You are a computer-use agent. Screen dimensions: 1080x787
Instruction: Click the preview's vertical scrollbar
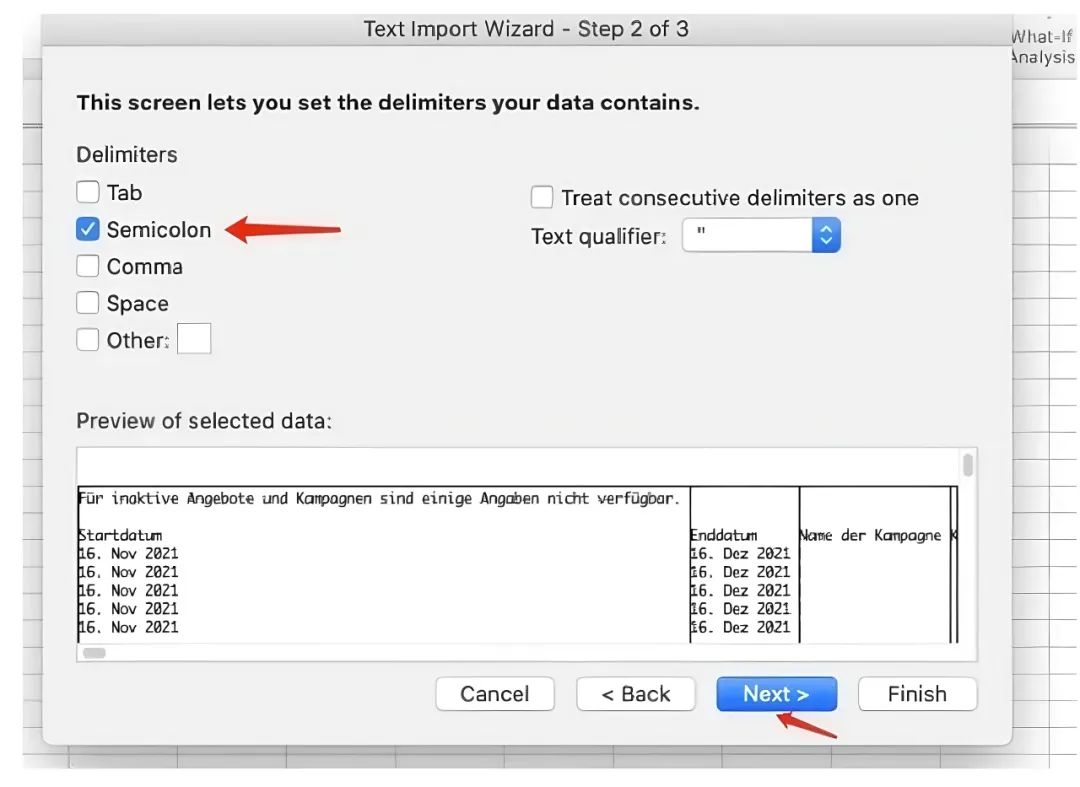967,465
